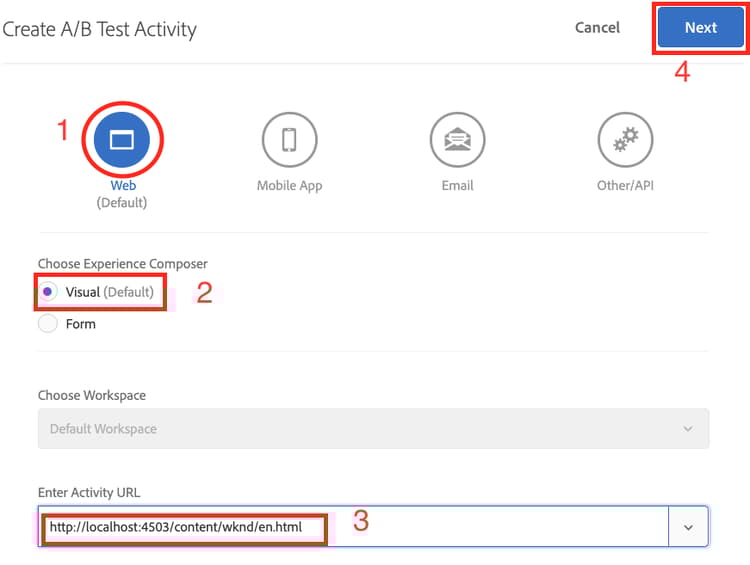Click the "Choose Experience Composer" heading
The width and height of the screenshot is (750, 565).
click(122, 264)
